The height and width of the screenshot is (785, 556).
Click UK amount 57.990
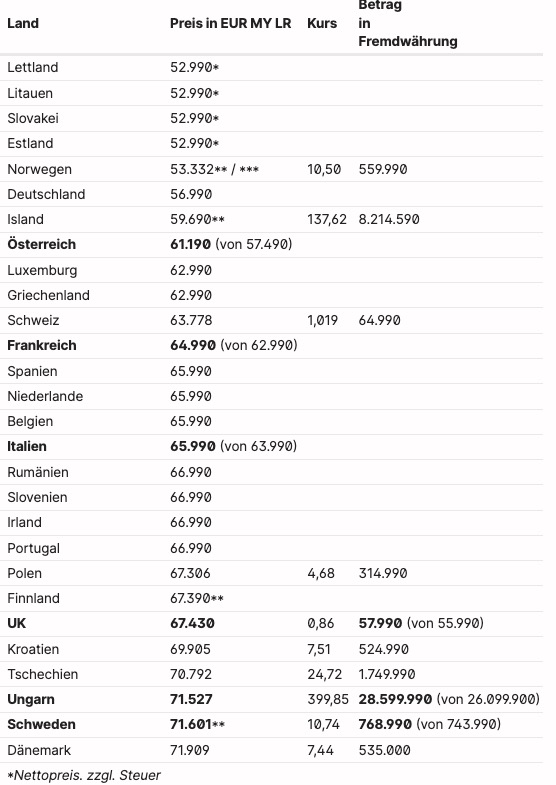pyautogui.click(x=380, y=623)
